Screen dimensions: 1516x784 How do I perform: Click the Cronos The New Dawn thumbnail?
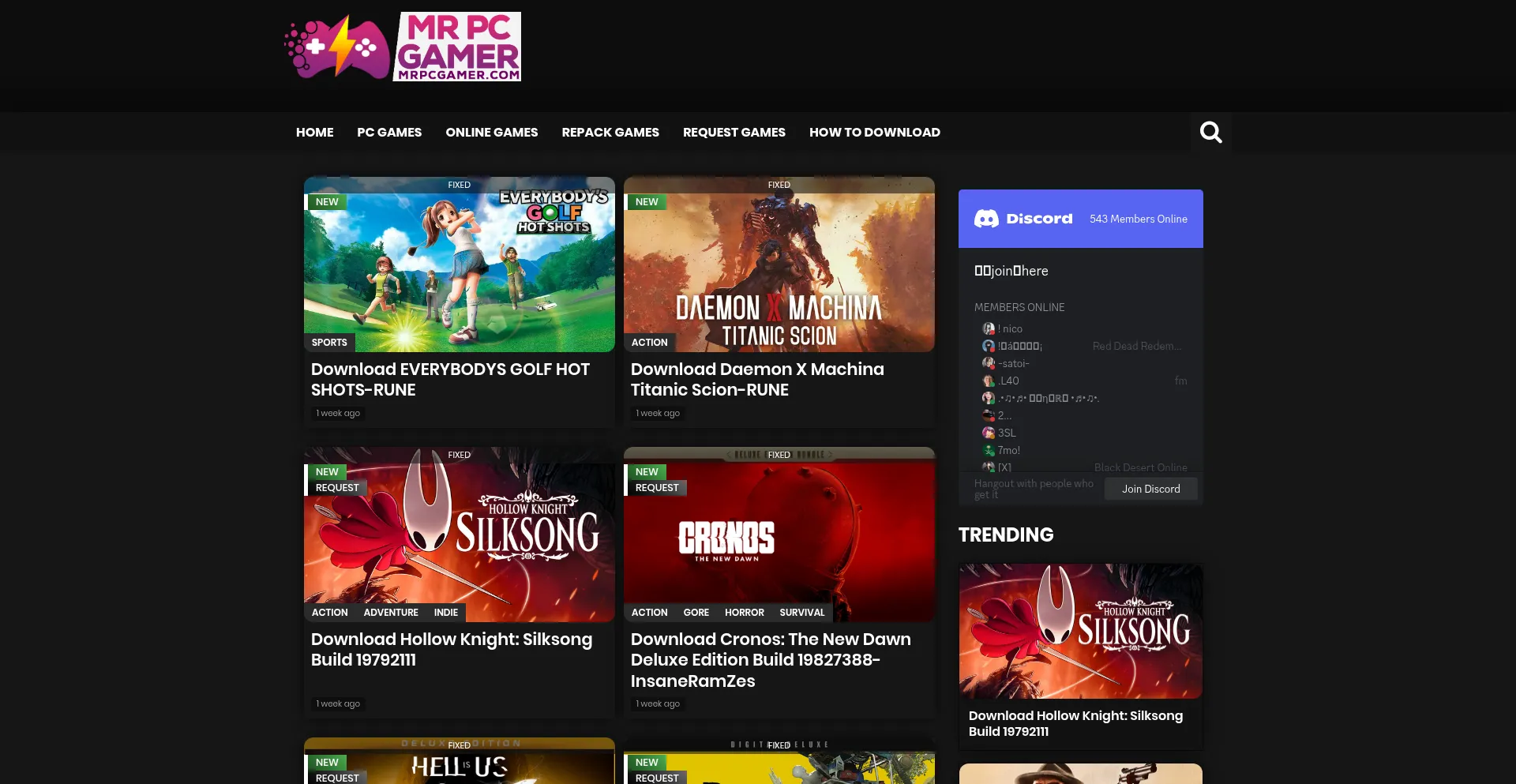pos(779,535)
